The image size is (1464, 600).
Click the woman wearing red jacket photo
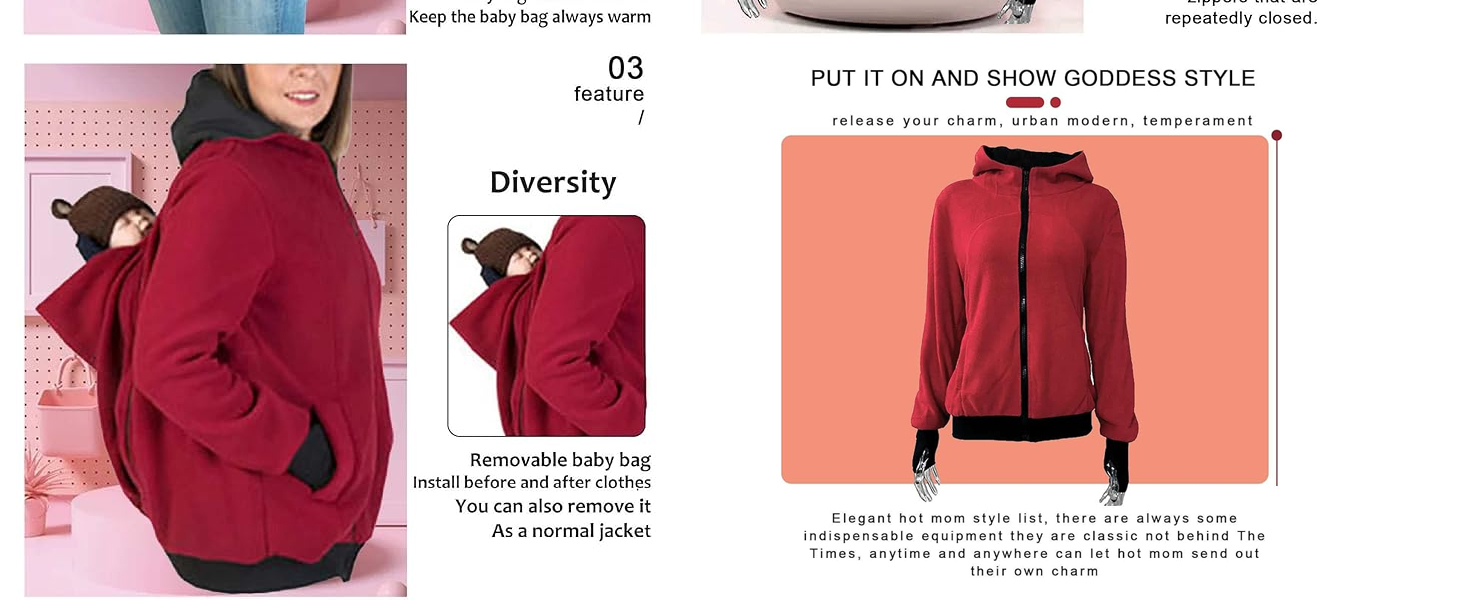point(215,330)
